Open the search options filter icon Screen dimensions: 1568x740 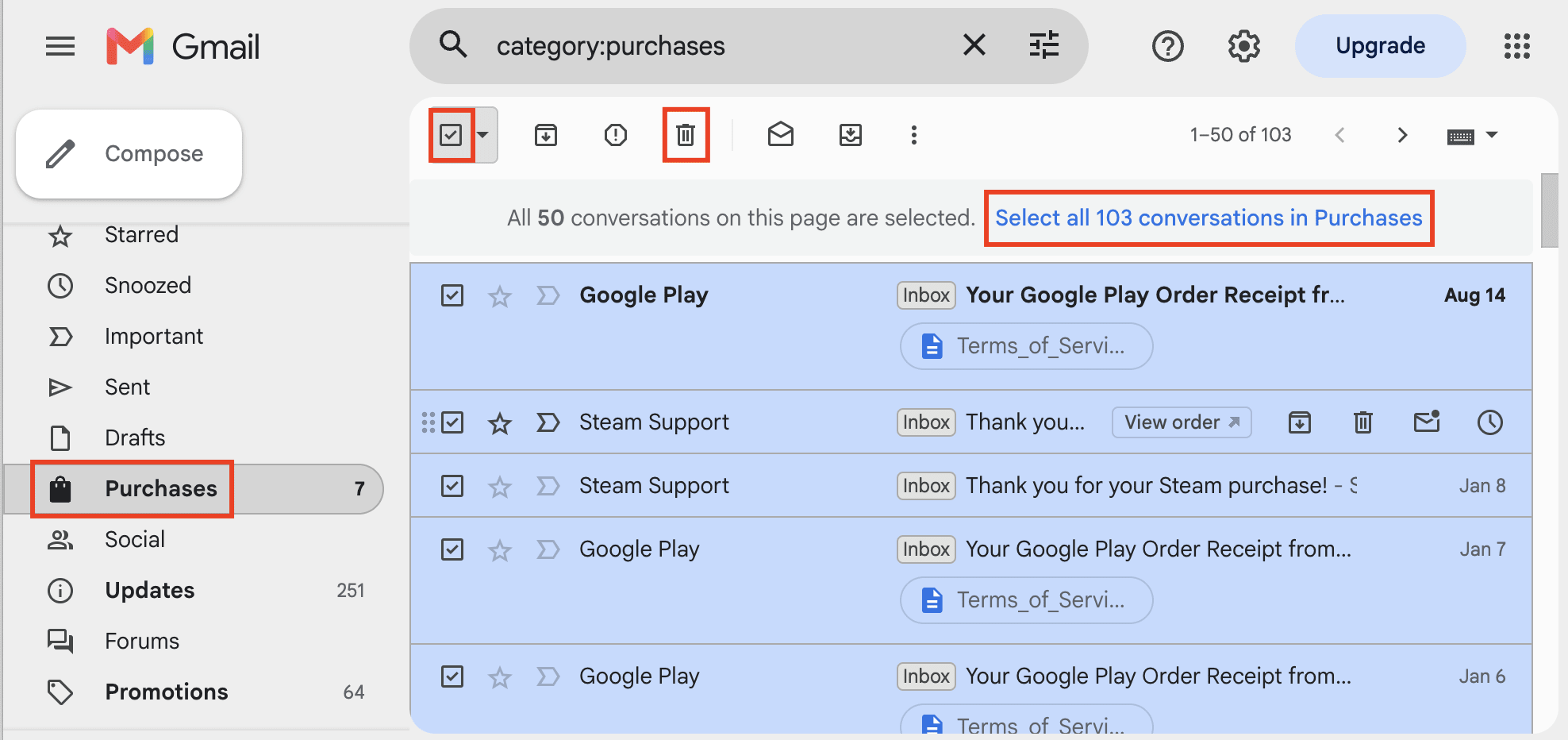point(1043,45)
